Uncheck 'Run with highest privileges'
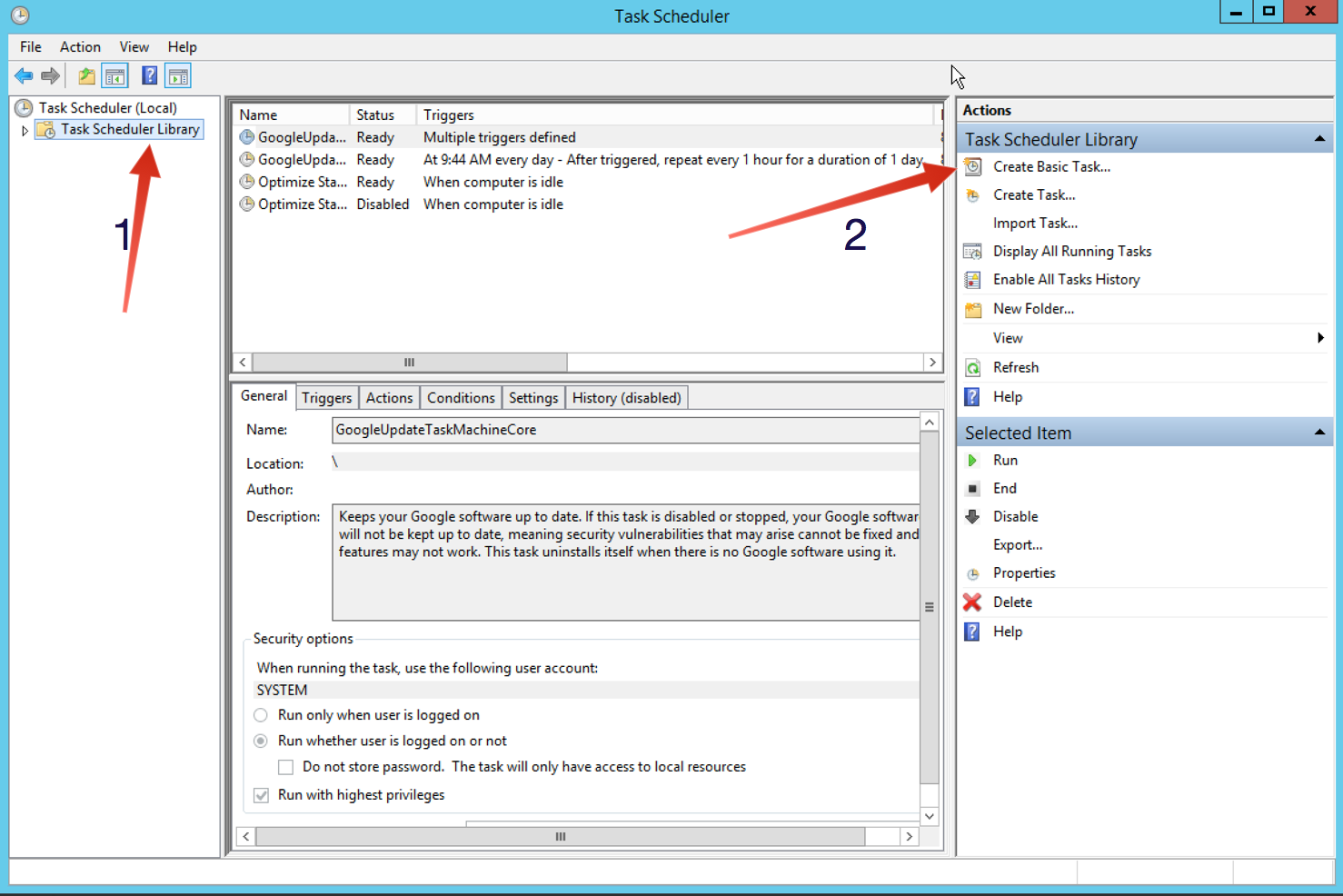This screenshot has height=896, width=1343. pos(261,795)
